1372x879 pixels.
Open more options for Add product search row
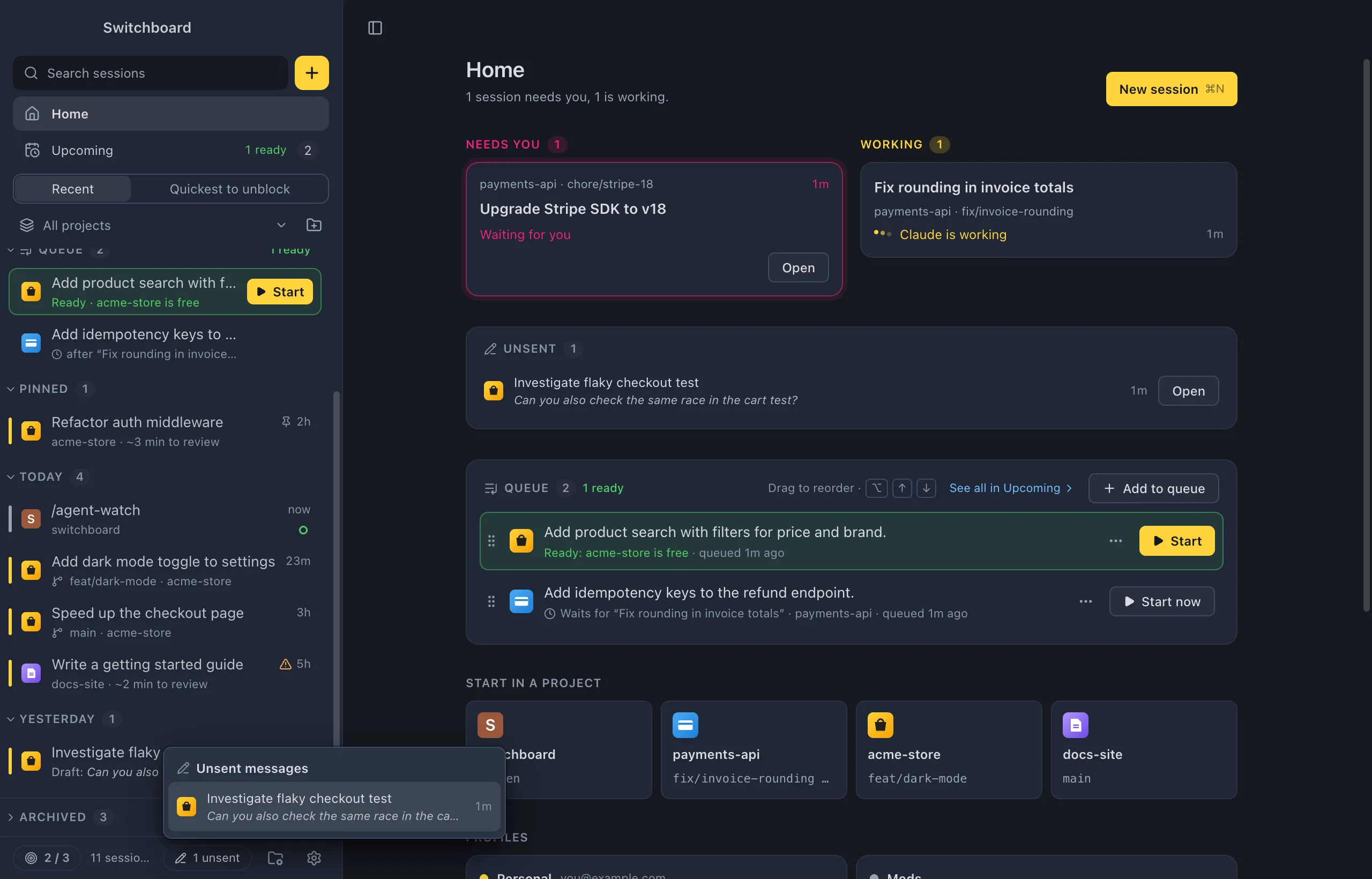1116,540
